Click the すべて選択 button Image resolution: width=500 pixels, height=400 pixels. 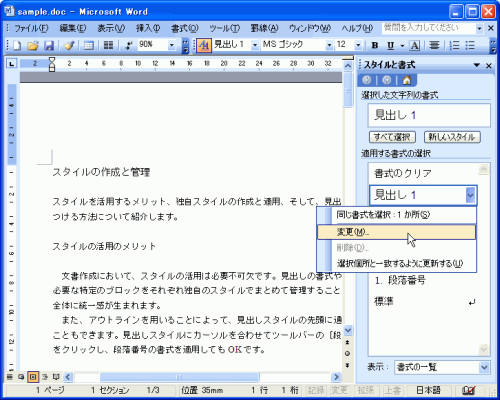click(392, 137)
